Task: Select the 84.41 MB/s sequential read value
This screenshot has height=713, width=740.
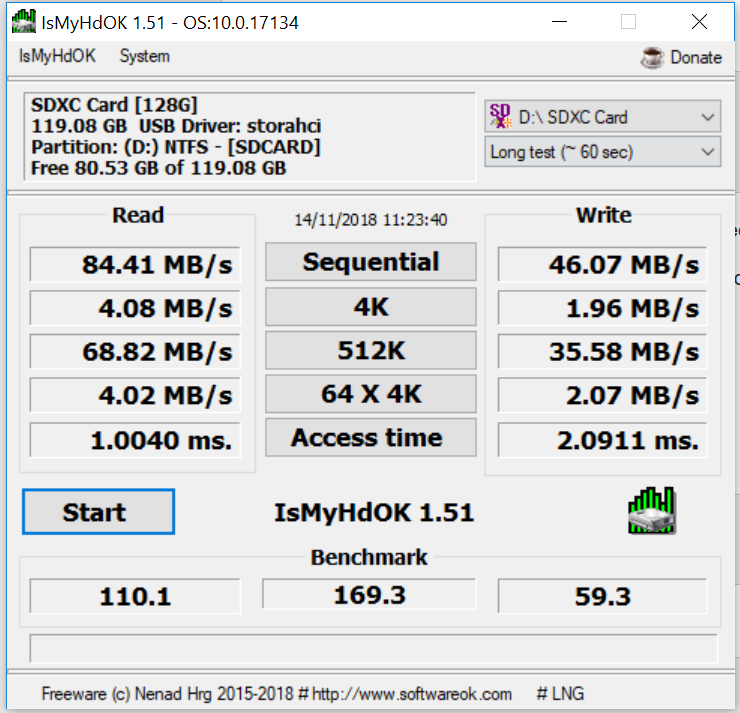Action: 135,264
